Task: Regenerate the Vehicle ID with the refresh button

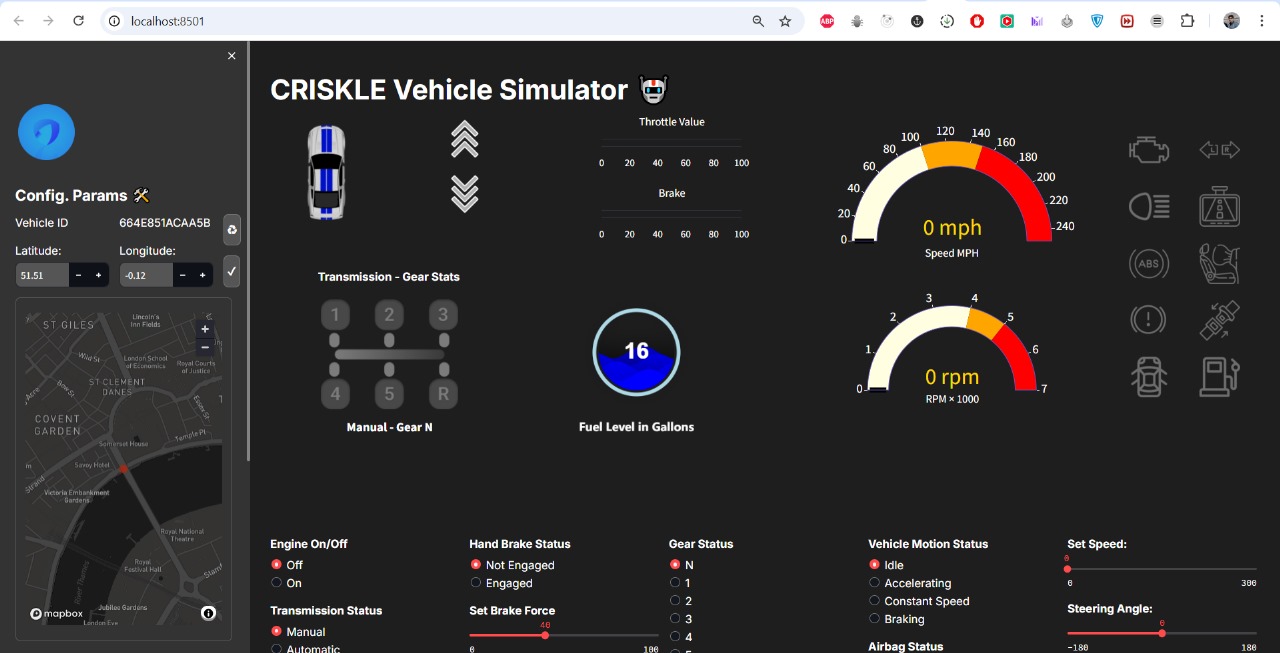Action: pos(232,229)
